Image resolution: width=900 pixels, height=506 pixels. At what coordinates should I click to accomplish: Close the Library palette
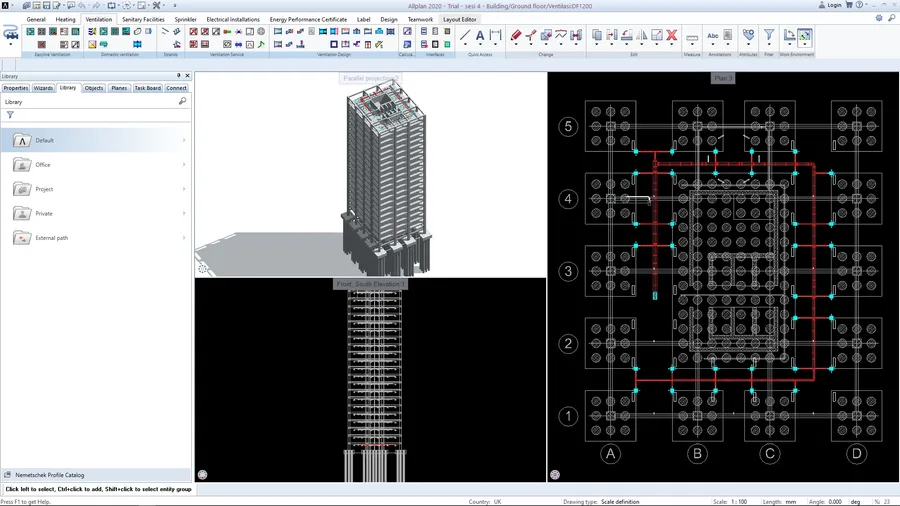(x=187, y=75)
